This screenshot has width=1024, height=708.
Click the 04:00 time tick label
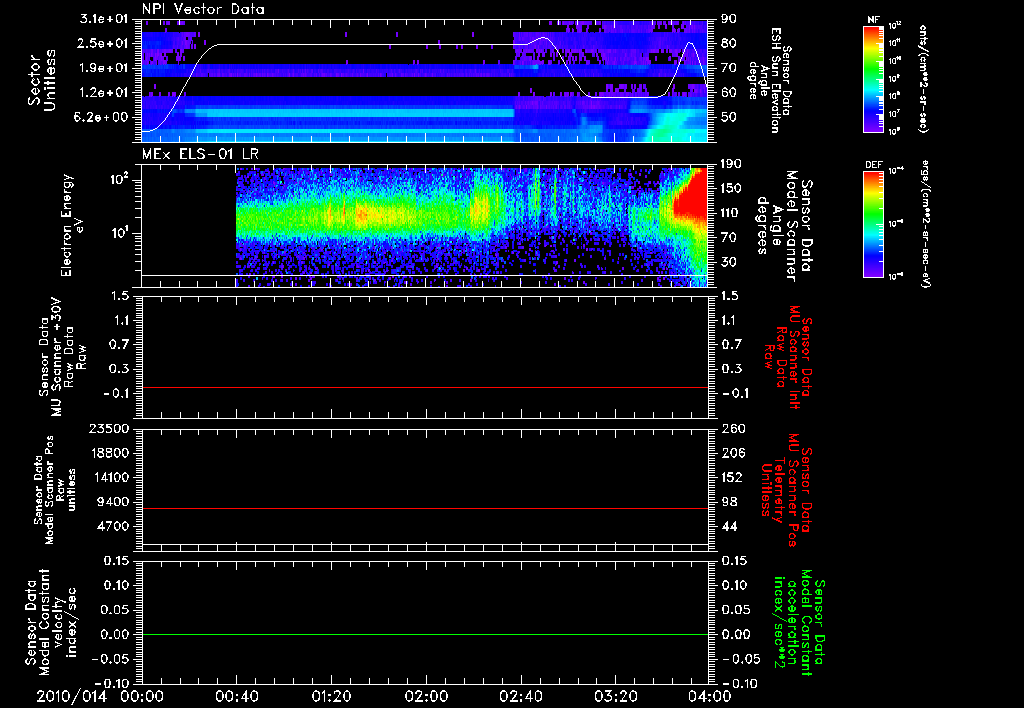point(709,696)
